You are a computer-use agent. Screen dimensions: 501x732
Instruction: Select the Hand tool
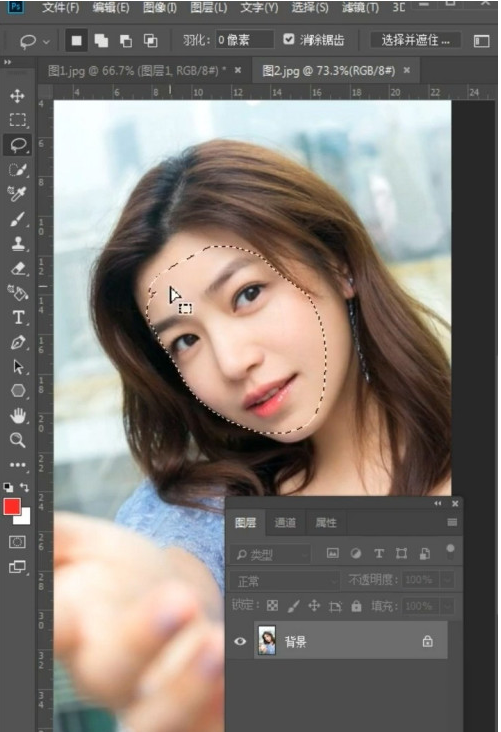[18, 415]
